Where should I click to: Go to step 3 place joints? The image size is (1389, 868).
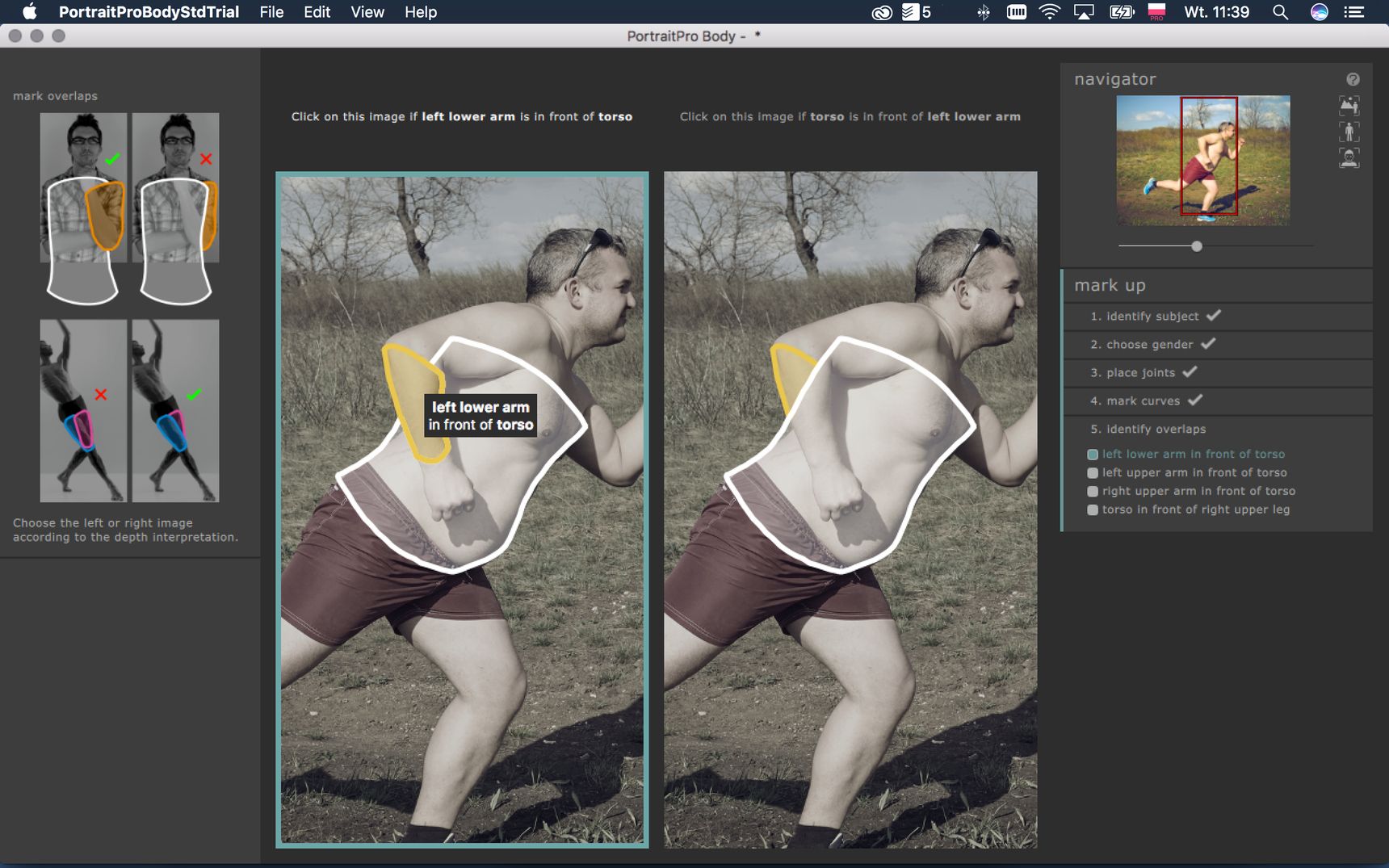1218,372
